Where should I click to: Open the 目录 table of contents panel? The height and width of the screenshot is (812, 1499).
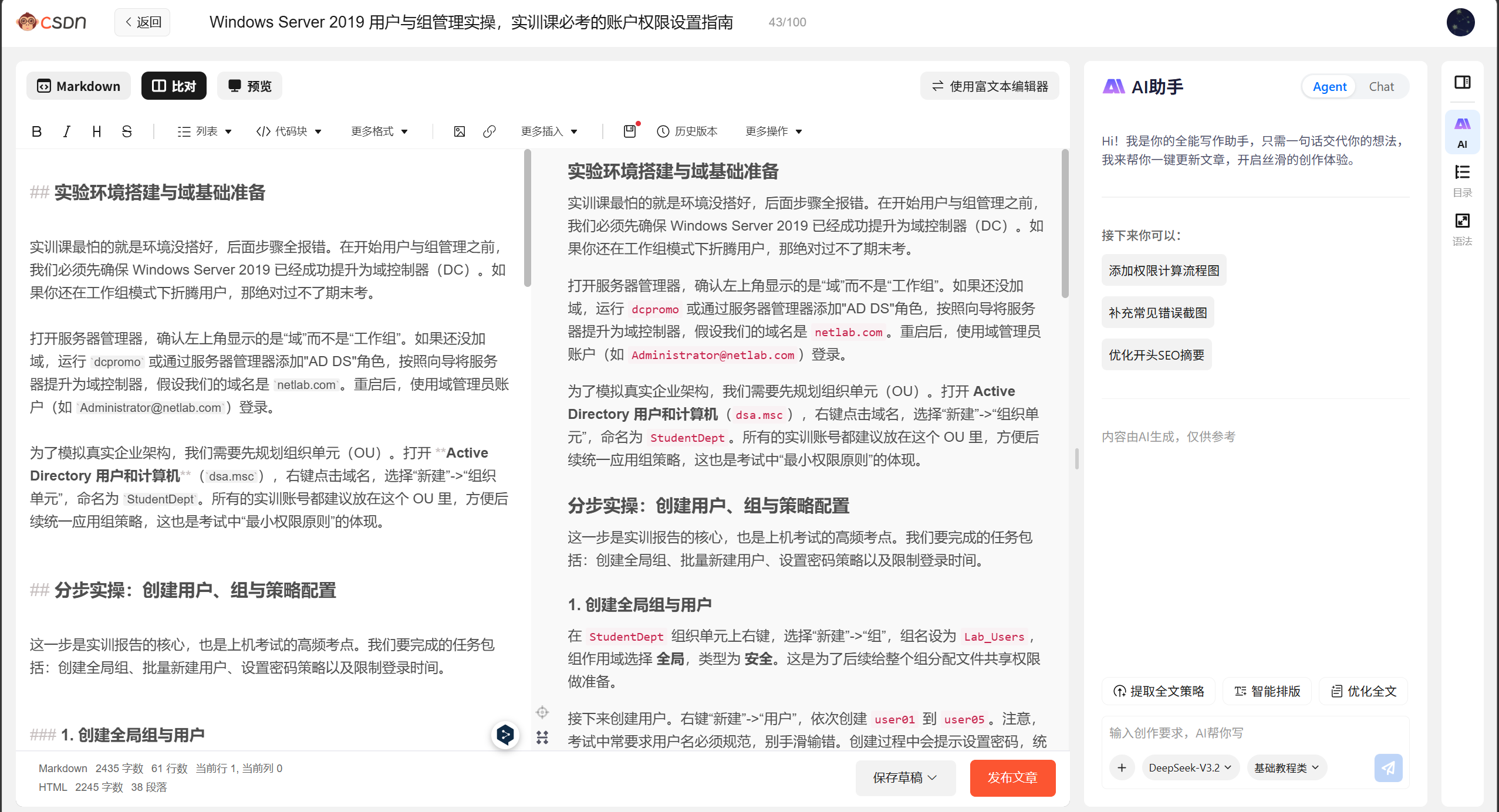(1462, 181)
